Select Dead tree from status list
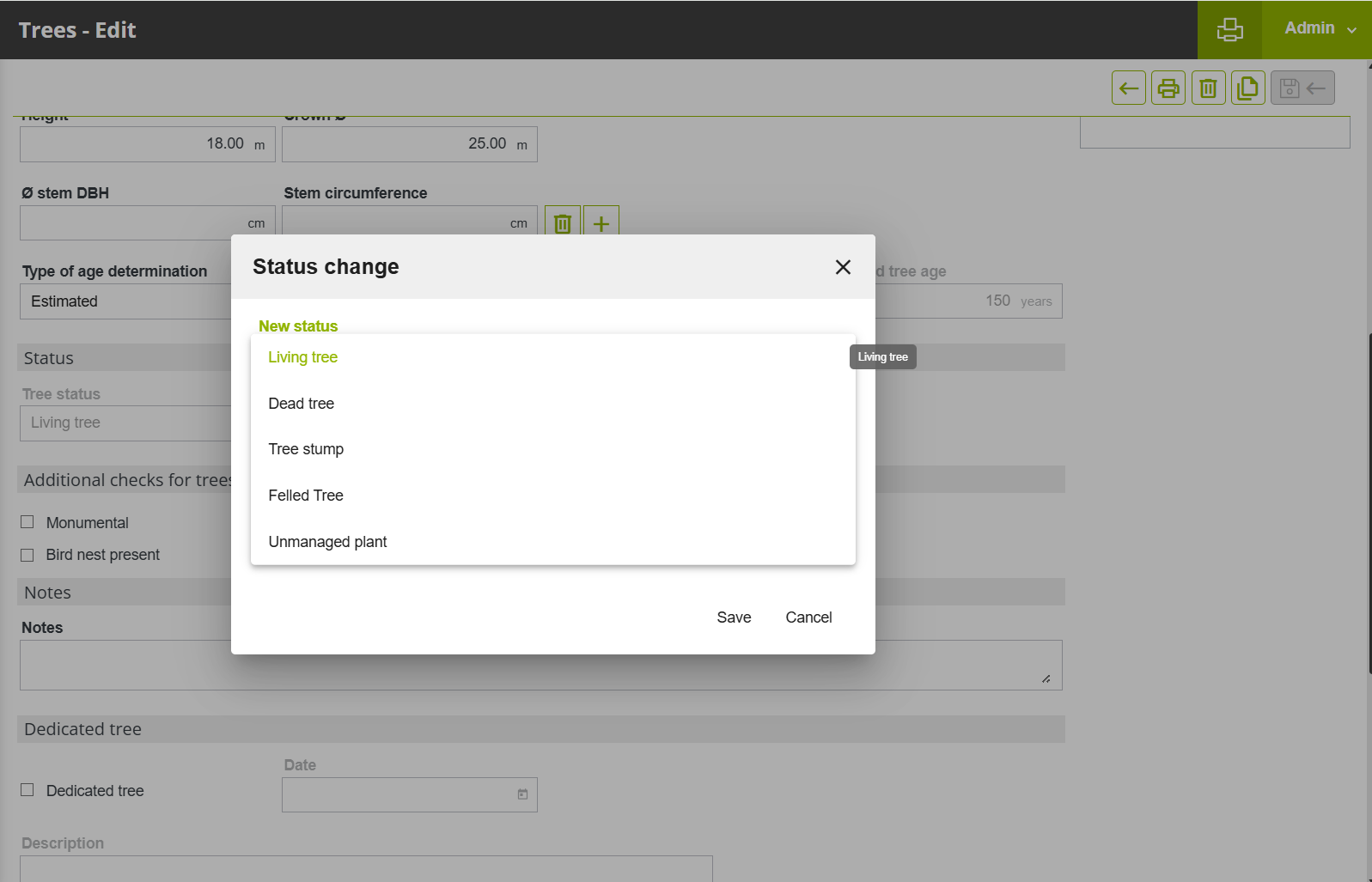 click(302, 404)
